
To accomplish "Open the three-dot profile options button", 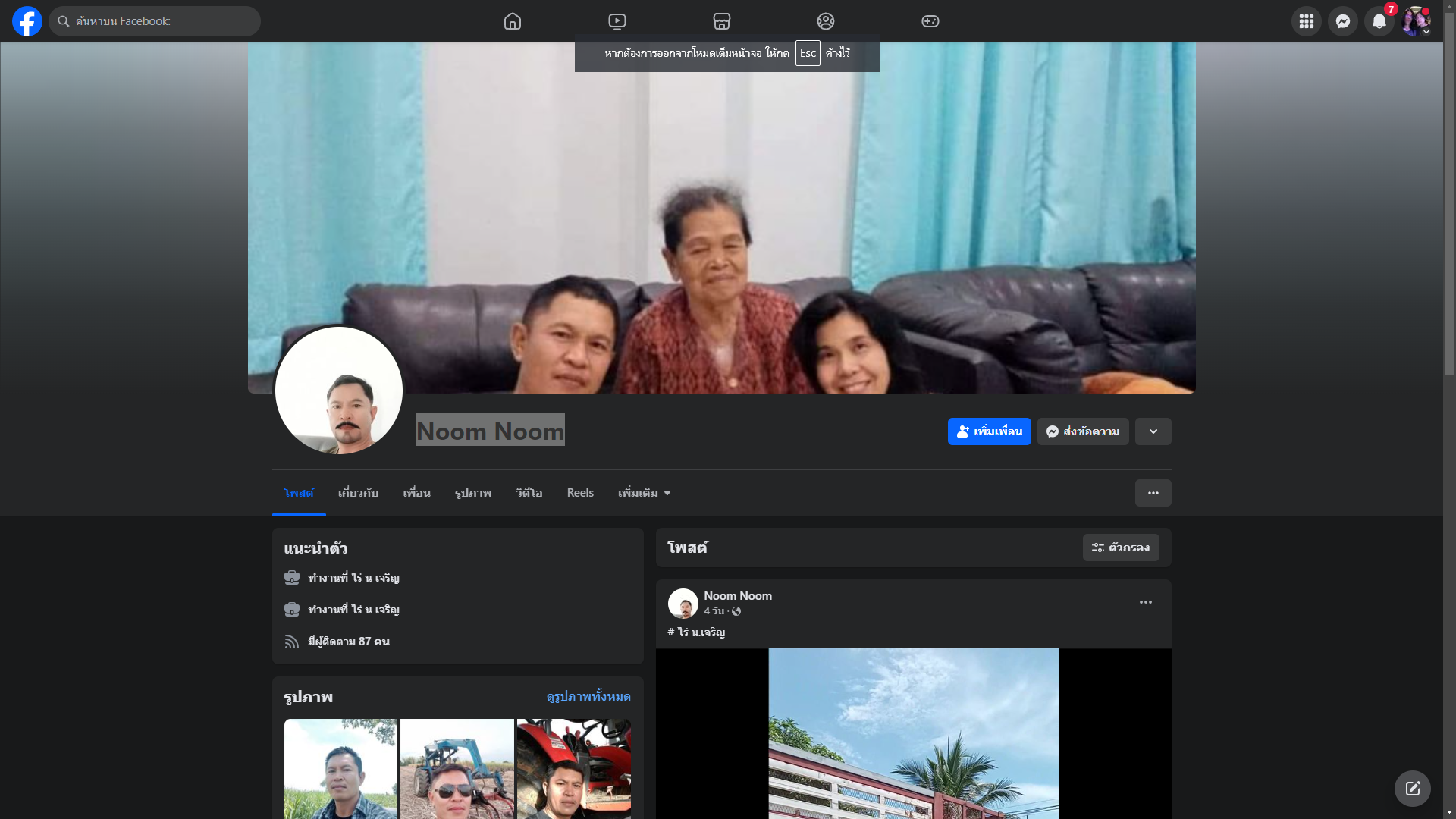I will point(1153,493).
